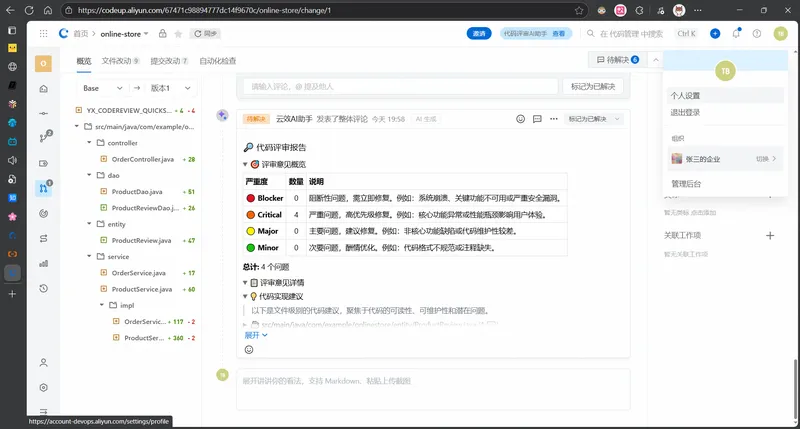
Task: Click upper 标记为已解决 button next to input
Action: [x=593, y=87]
